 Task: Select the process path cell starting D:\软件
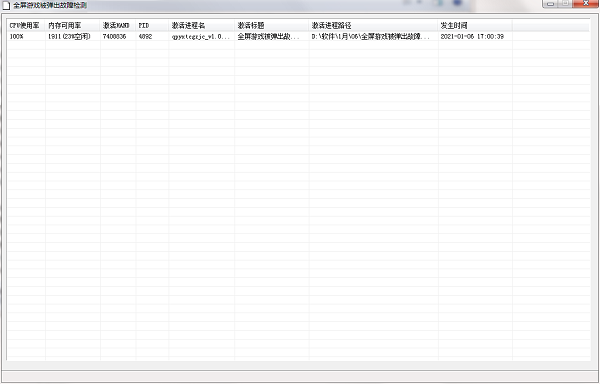373,36
